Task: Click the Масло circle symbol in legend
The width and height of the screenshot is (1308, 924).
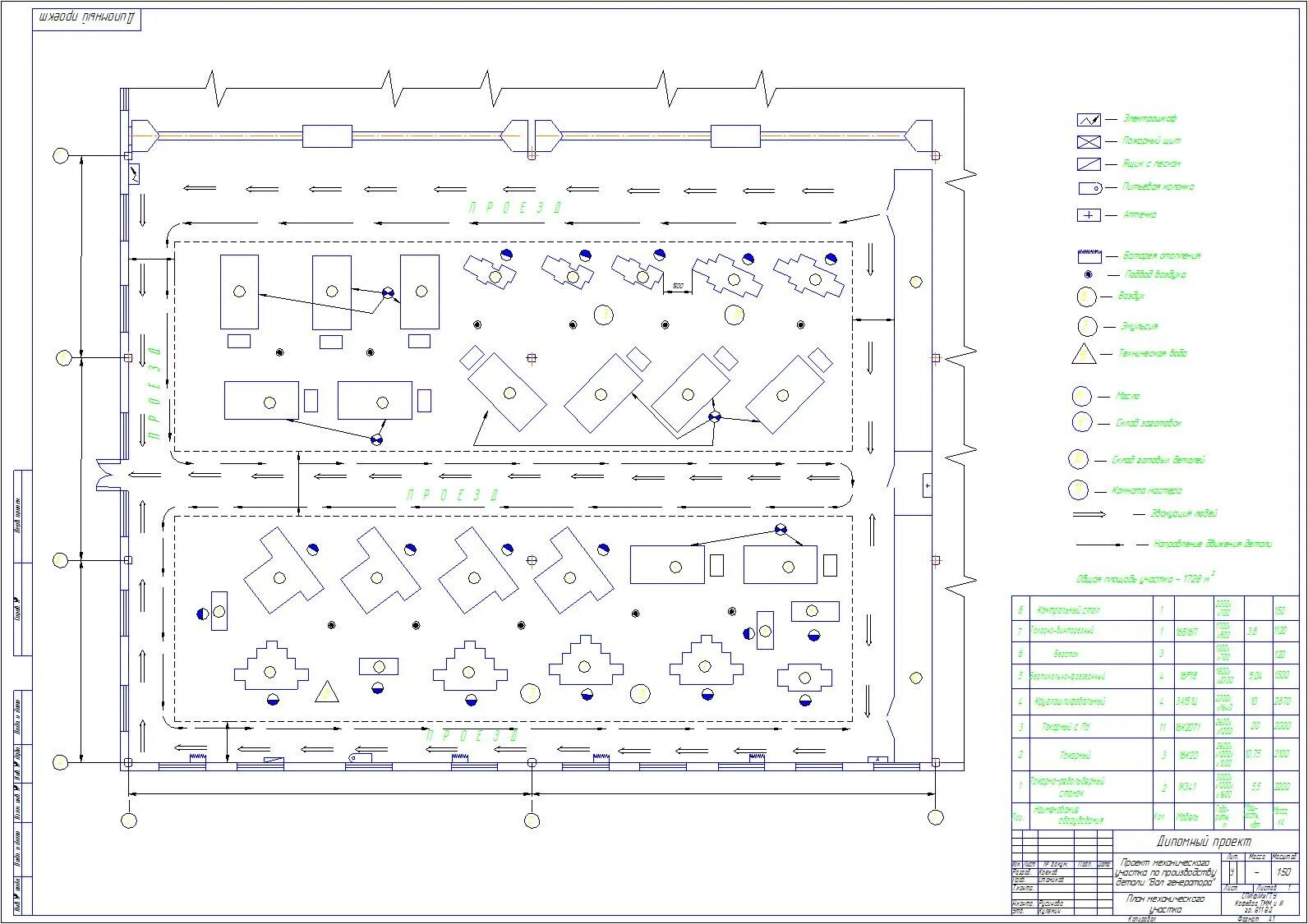Action: click(1082, 397)
